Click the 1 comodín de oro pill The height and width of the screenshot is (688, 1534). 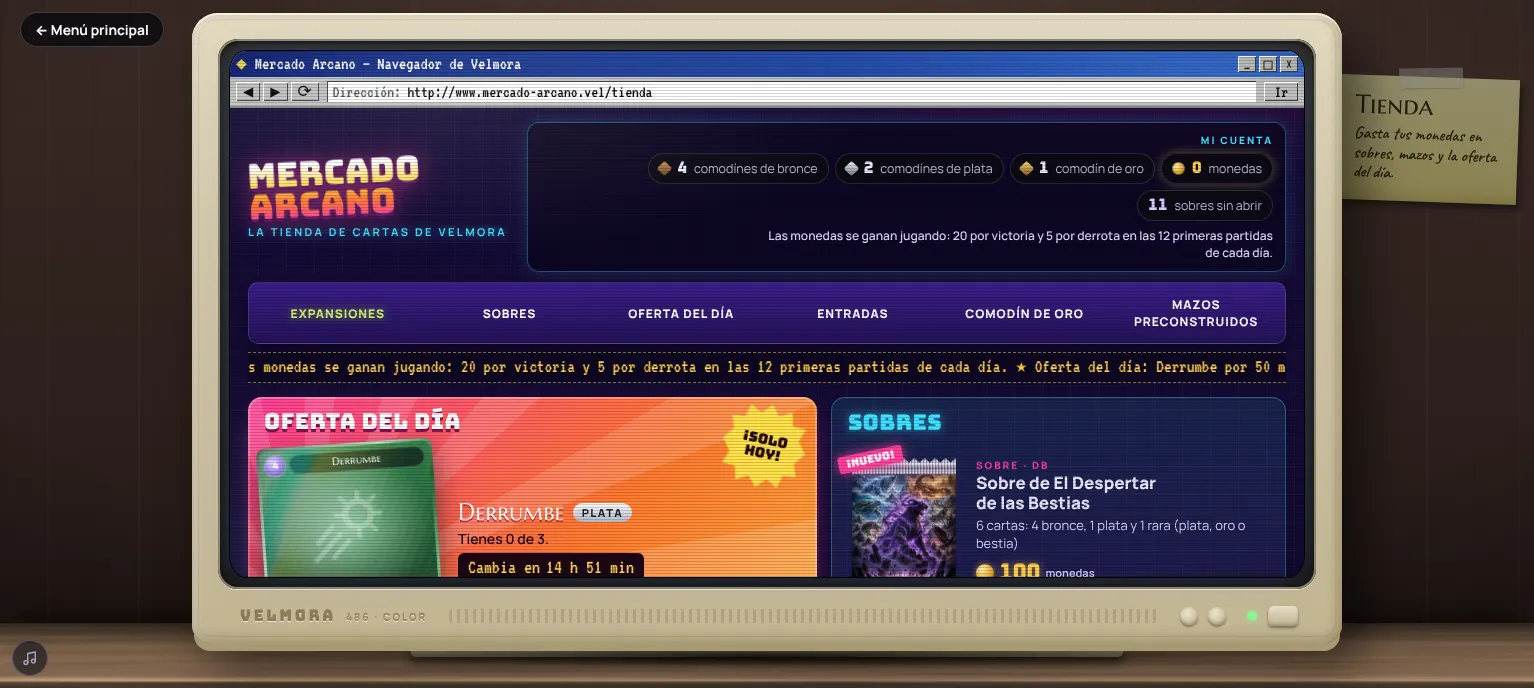pyautogui.click(x=1082, y=168)
